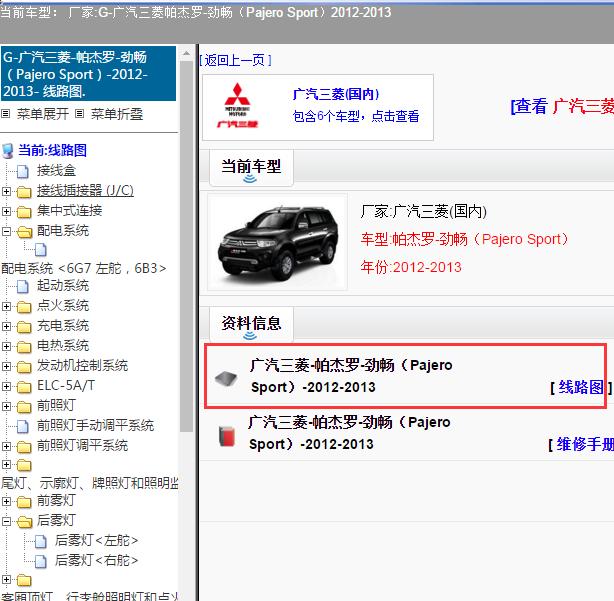This screenshot has height=601, width=614.
Task: Click the Mitsubishi Motors logo
Action: [x=237, y=106]
